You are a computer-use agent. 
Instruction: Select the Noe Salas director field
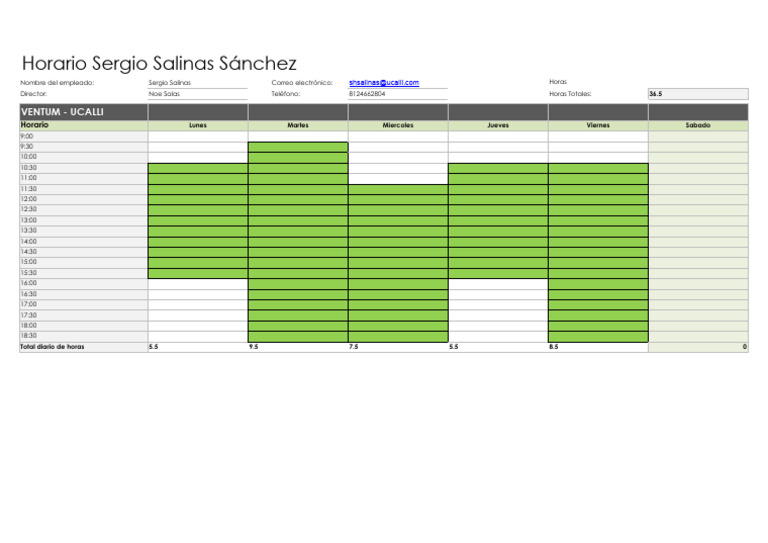point(198,94)
